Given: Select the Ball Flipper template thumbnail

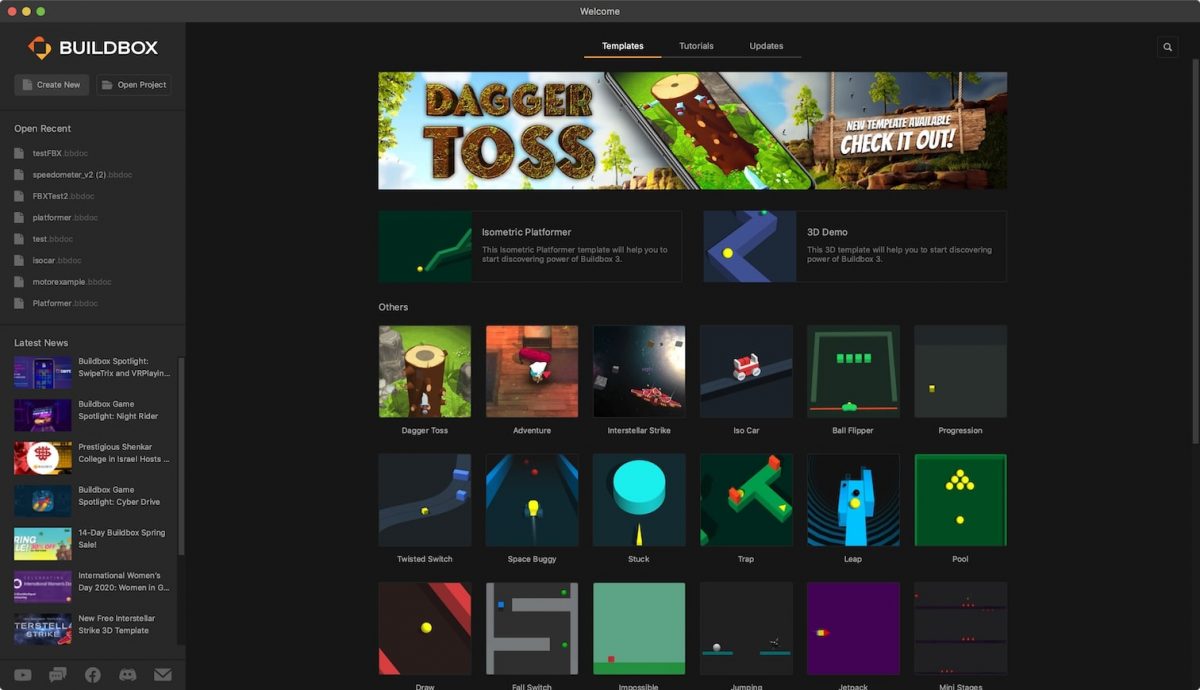Looking at the screenshot, I should click(x=853, y=370).
